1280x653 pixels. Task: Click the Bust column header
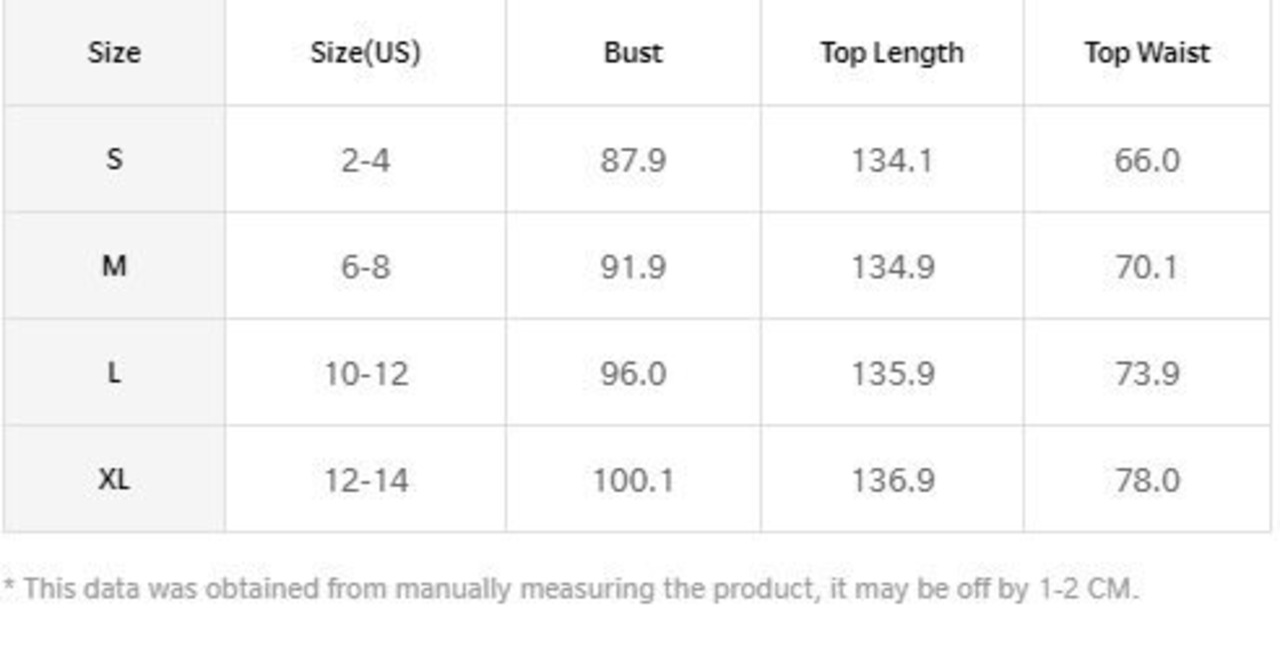point(633,52)
